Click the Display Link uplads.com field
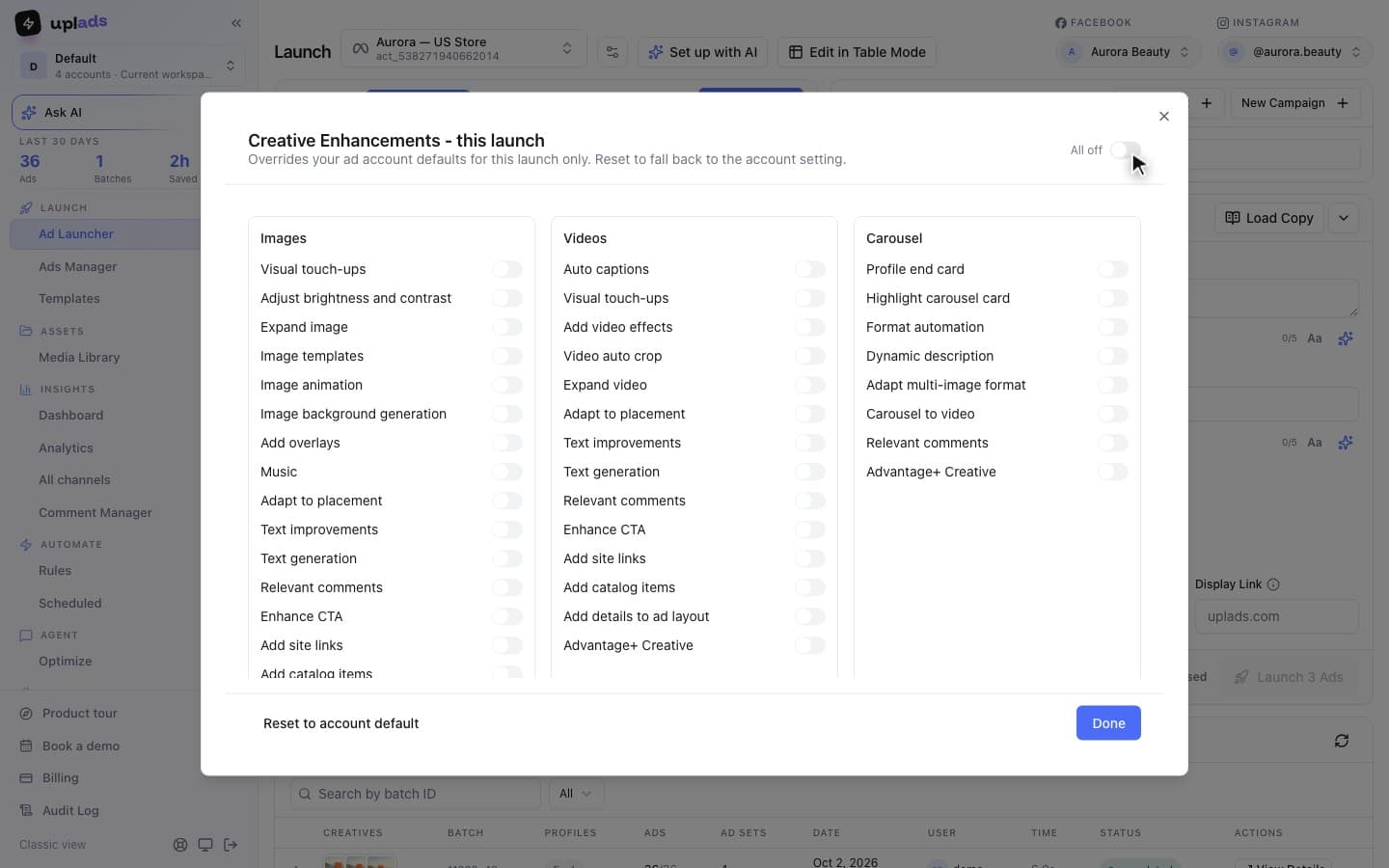The height and width of the screenshot is (868, 1389). point(1277,616)
